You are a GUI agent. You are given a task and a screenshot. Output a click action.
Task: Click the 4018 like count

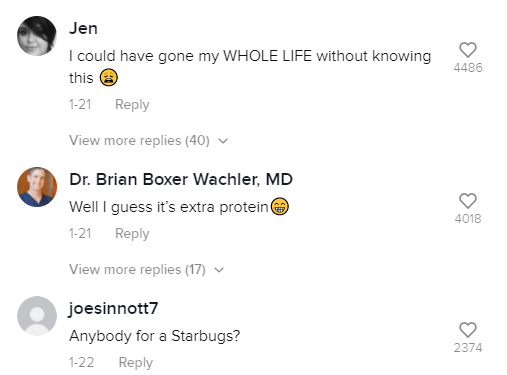click(468, 219)
